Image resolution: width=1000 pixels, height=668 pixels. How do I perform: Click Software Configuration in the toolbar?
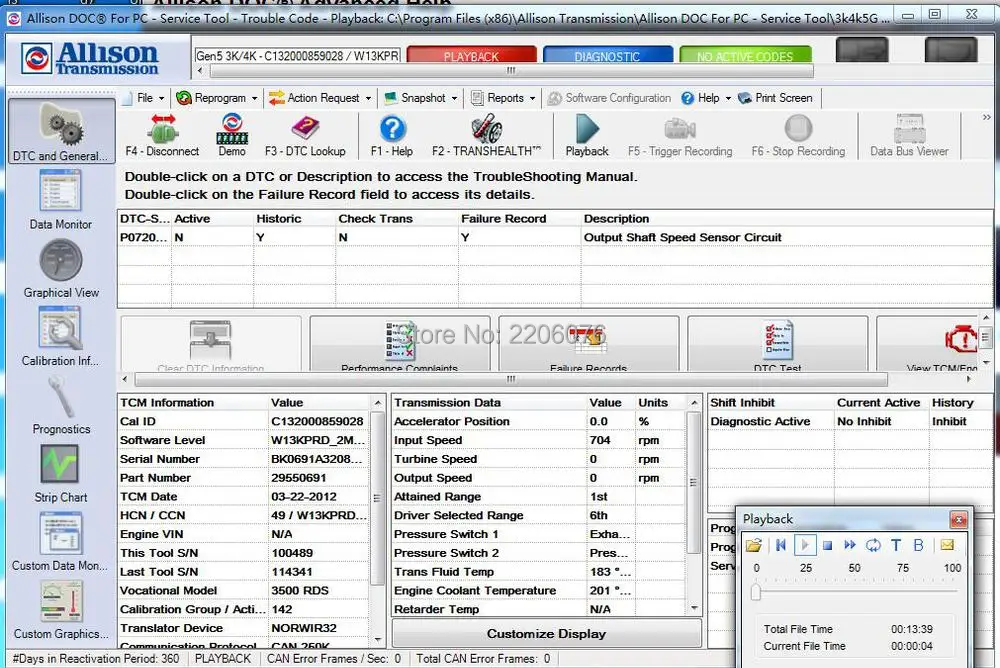pyautogui.click(x=610, y=98)
